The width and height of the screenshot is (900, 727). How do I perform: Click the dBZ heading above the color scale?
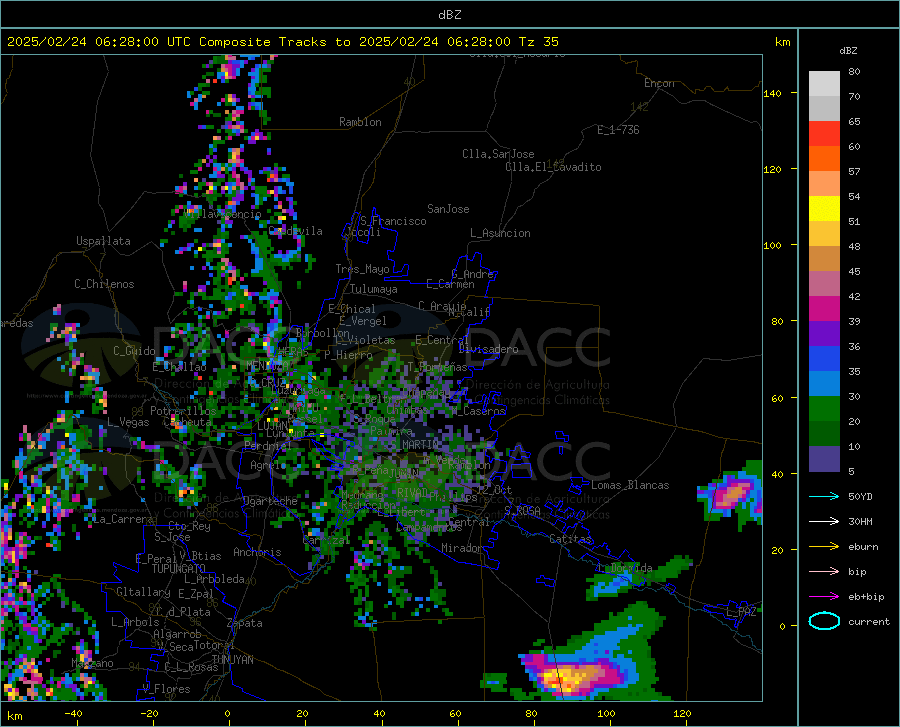coord(848,51)
